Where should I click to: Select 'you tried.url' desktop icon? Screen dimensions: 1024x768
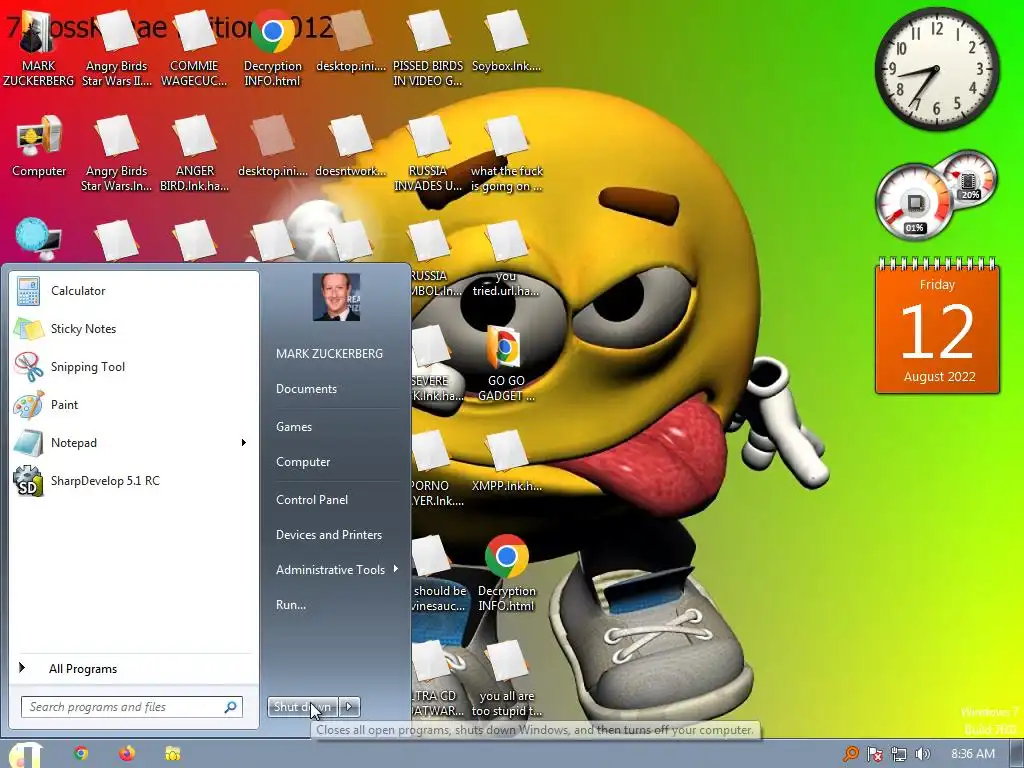[506, 259]
